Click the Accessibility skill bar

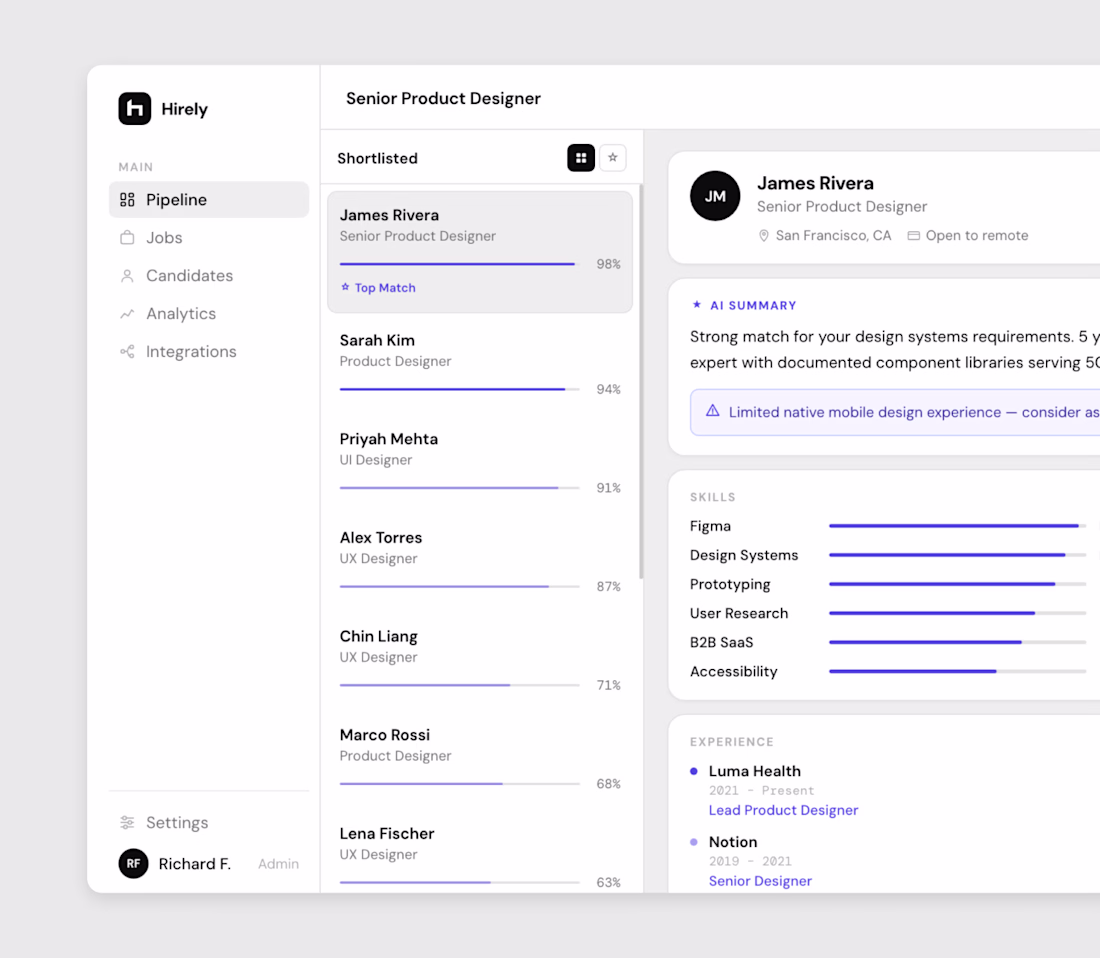click(958, 671)
